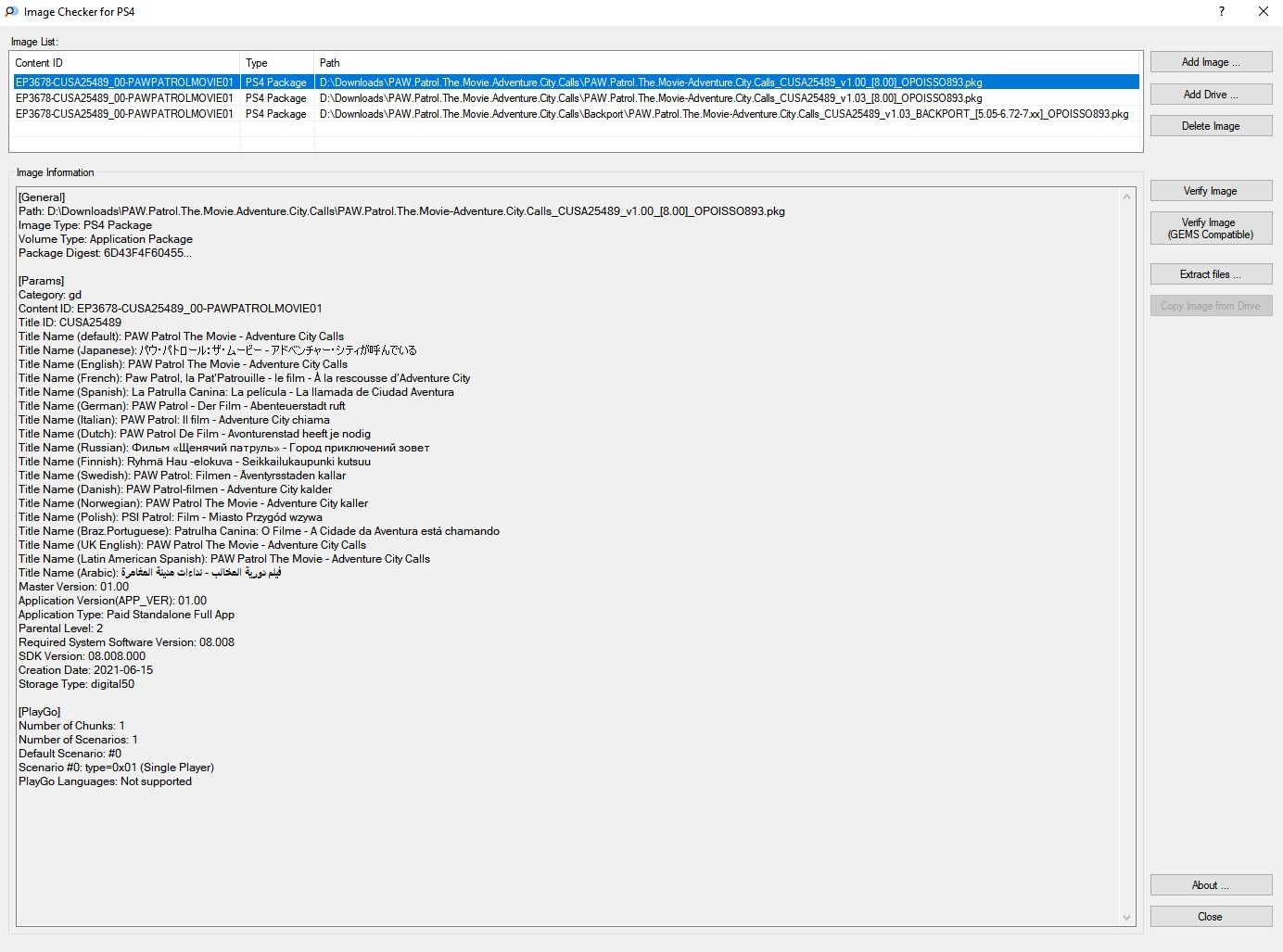Click the Type column header
This screenshot has height=952, width=1283.
pos(277,63)
